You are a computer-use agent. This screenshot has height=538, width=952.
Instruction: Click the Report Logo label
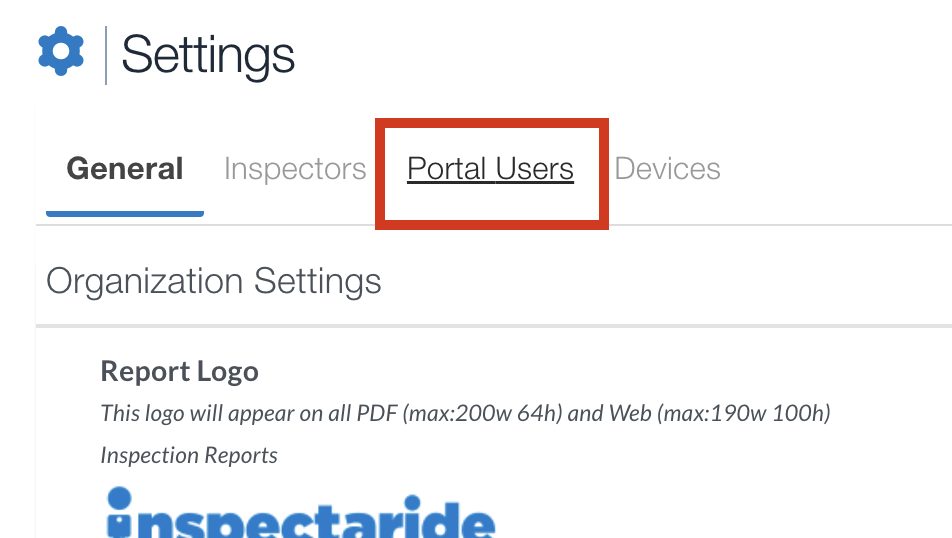pyautogui.click(x=180, y=371)
